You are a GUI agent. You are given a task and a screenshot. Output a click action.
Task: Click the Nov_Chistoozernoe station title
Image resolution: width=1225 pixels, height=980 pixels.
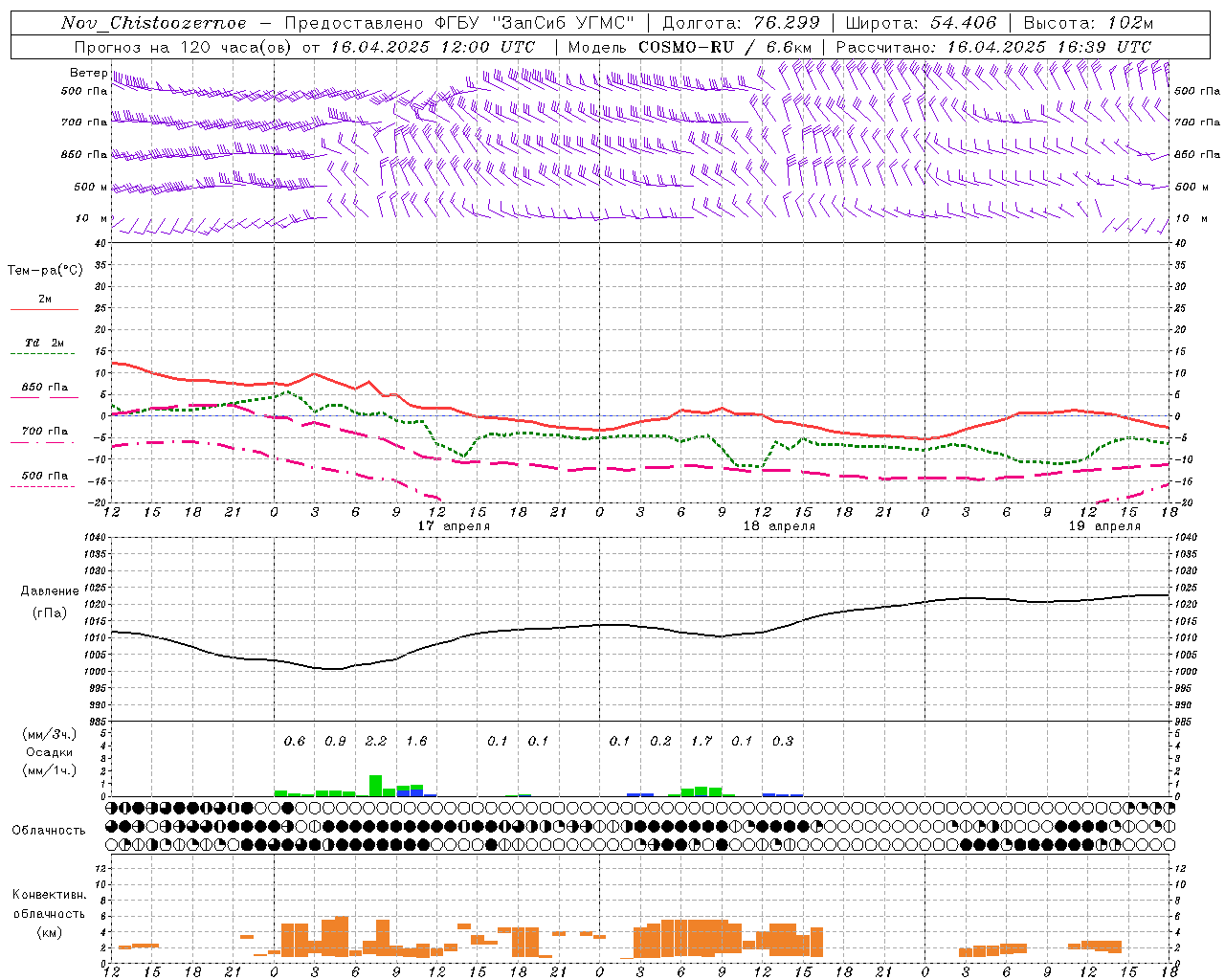pos(153,23)
